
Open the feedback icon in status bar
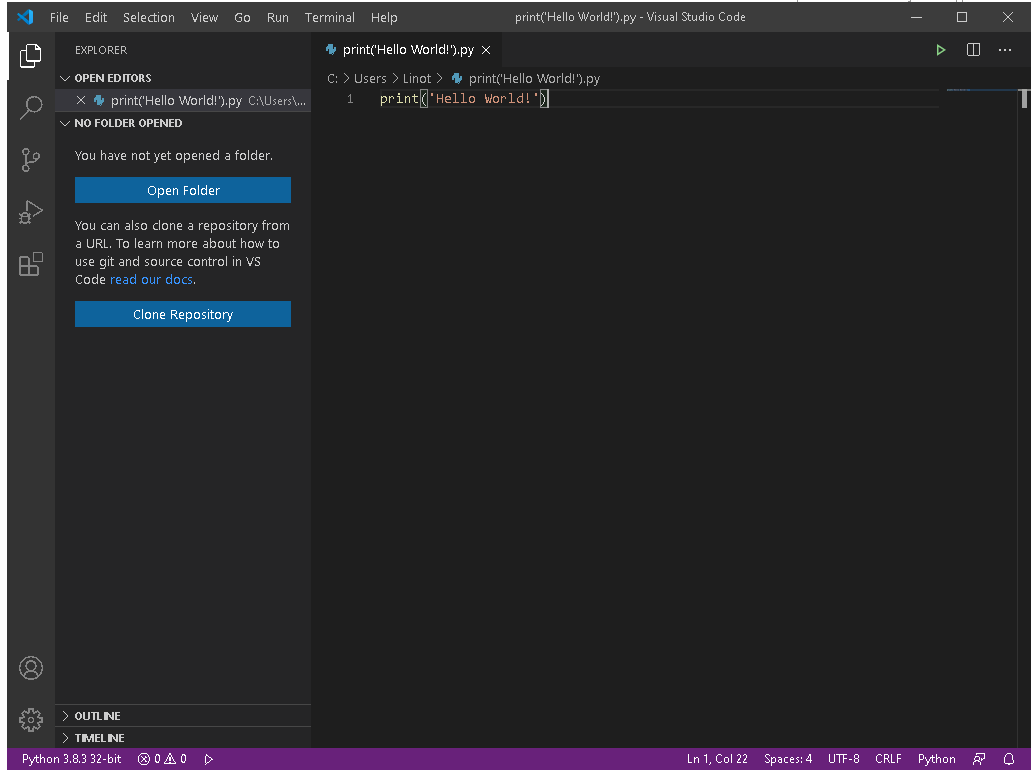click(979, 759)
